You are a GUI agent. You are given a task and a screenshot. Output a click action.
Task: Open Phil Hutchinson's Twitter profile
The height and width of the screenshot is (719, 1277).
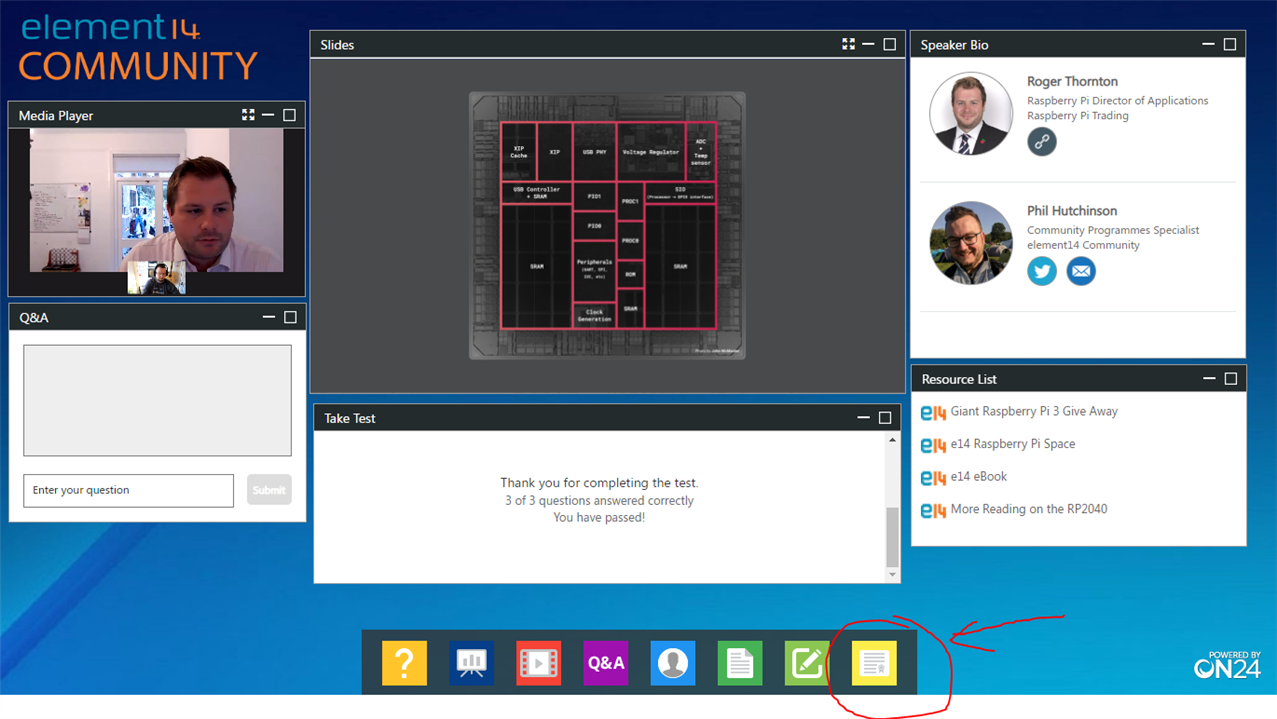(1042, 271)
